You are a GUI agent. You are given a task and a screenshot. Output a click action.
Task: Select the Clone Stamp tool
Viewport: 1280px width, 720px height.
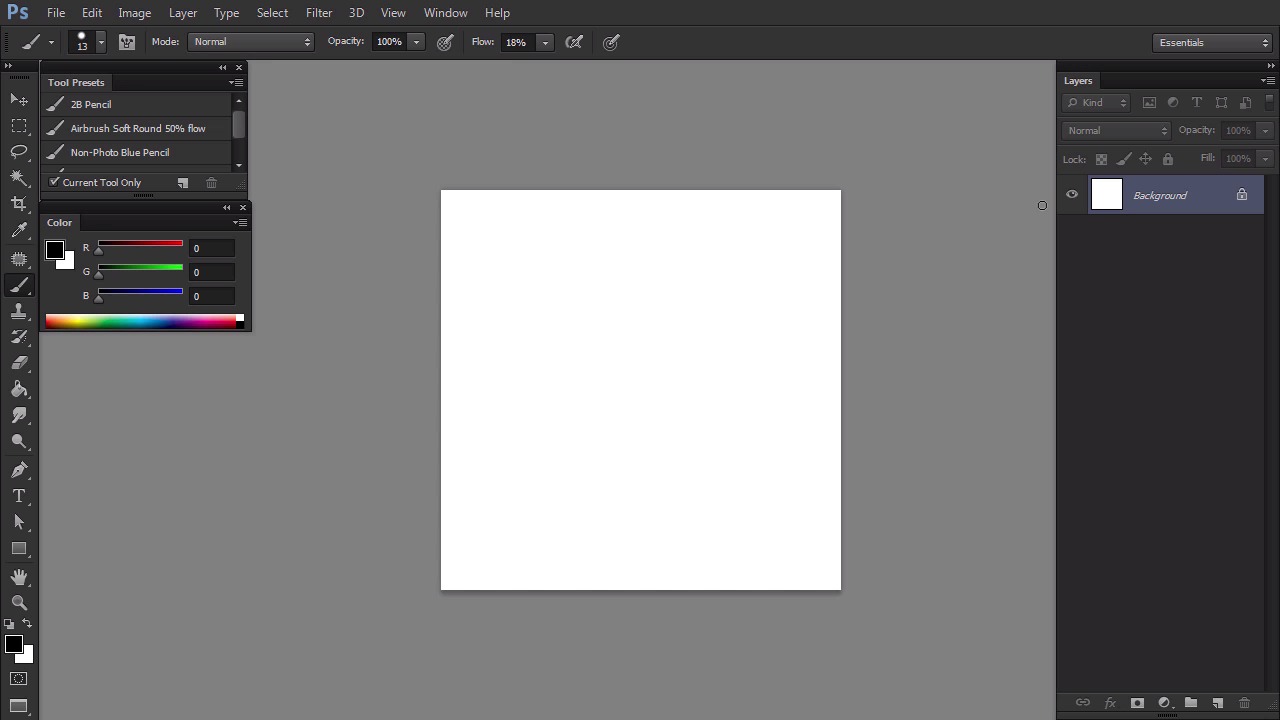19,312
